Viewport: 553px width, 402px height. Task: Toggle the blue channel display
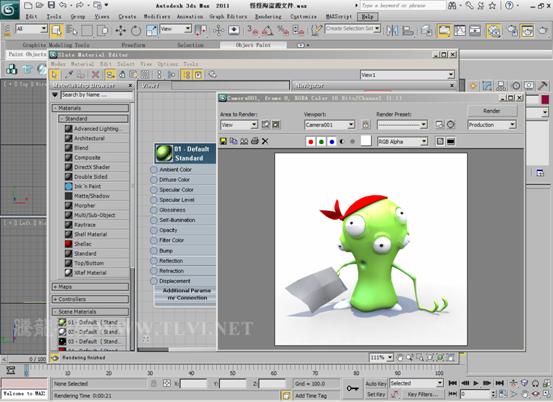pyautogui.click(x=332, y=141)
